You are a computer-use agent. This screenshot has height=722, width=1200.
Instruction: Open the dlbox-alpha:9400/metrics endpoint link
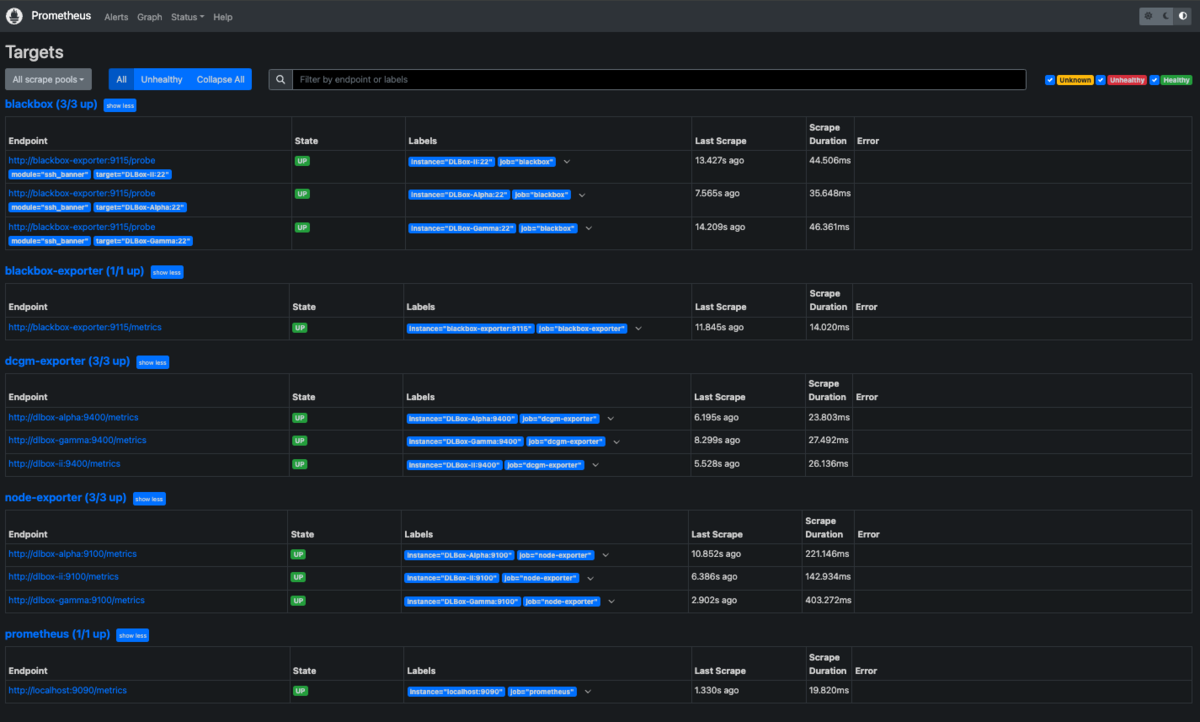[73, 417]
